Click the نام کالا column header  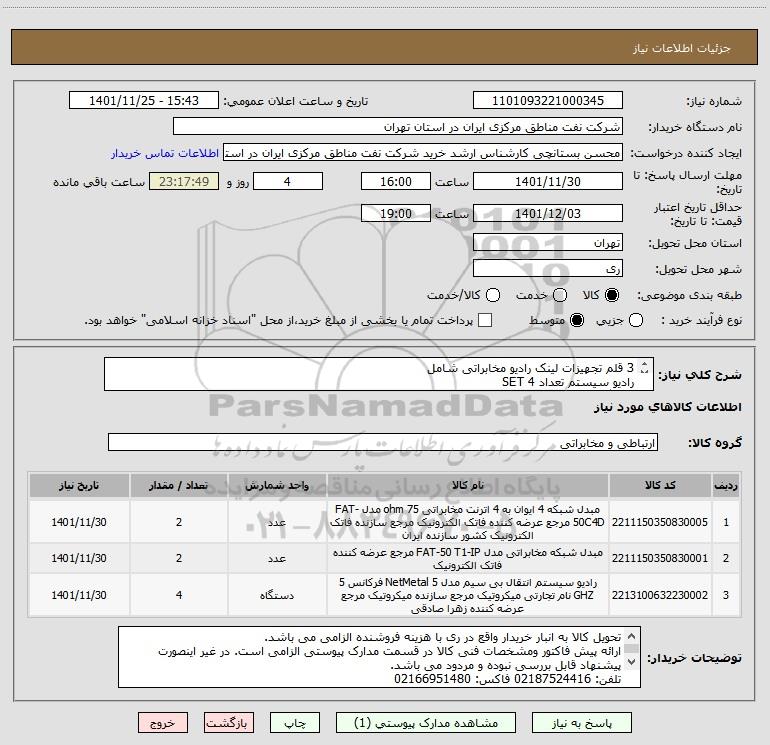pyautogui.click(x=468, y=485)
